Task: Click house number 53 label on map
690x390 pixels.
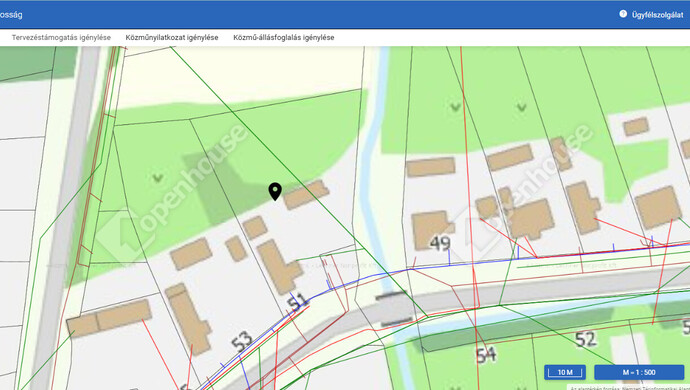Action: [x=242, y=341]
